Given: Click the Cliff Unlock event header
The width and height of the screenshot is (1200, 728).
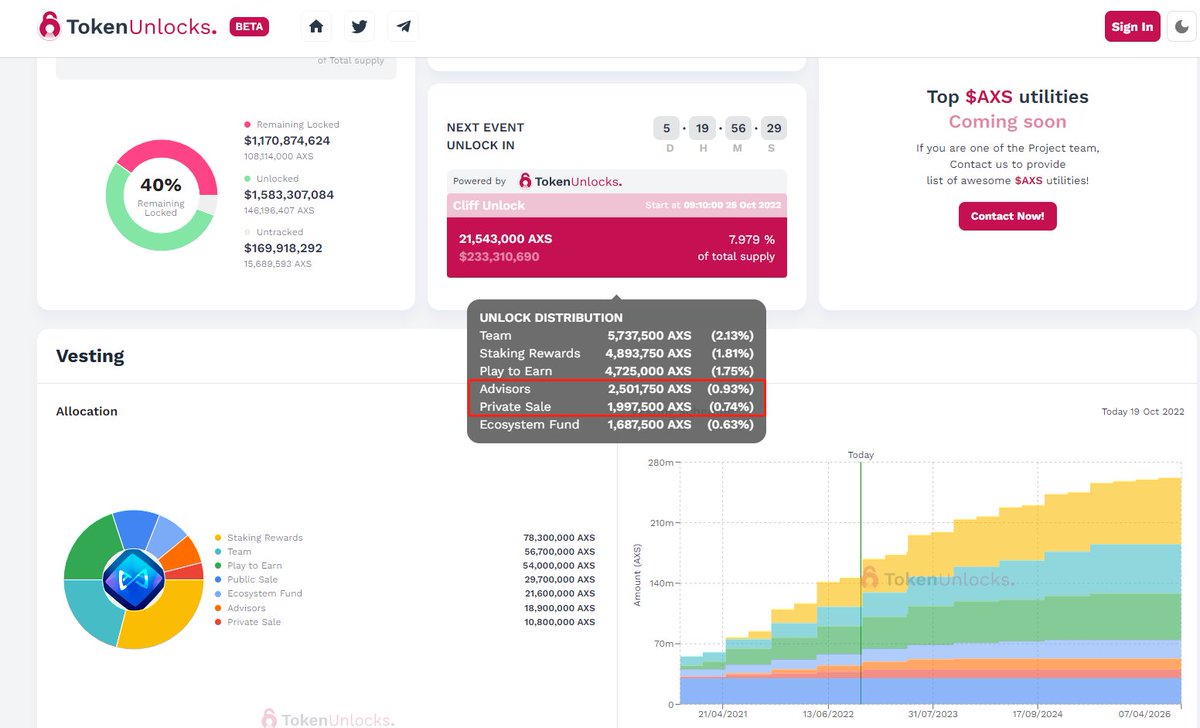Looking at the screenshot, I should coord(617,205).
